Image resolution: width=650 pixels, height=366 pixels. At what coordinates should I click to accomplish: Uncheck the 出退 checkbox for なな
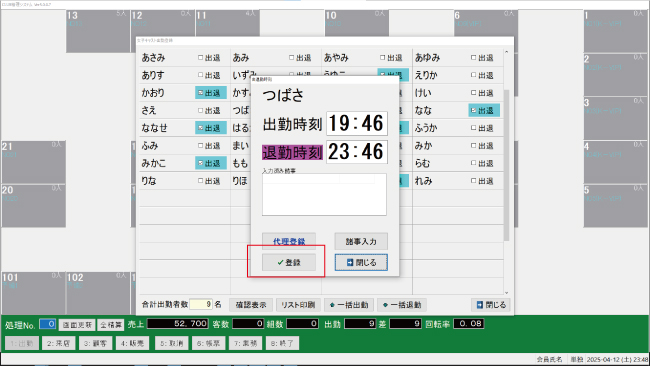[473, 110]
